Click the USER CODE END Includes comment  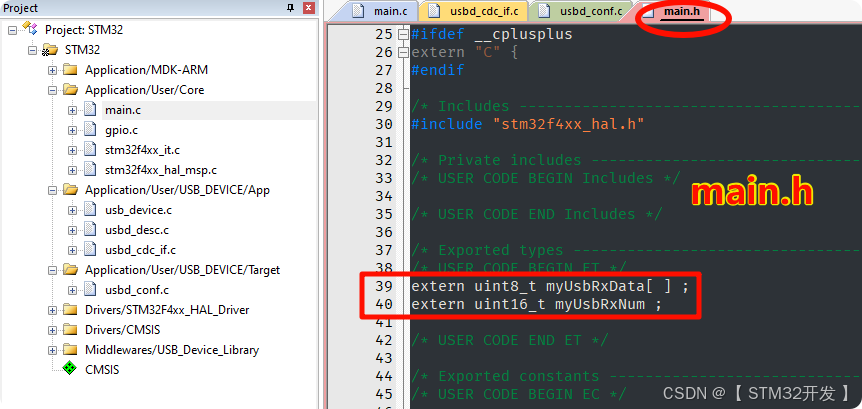pos(537,214)
